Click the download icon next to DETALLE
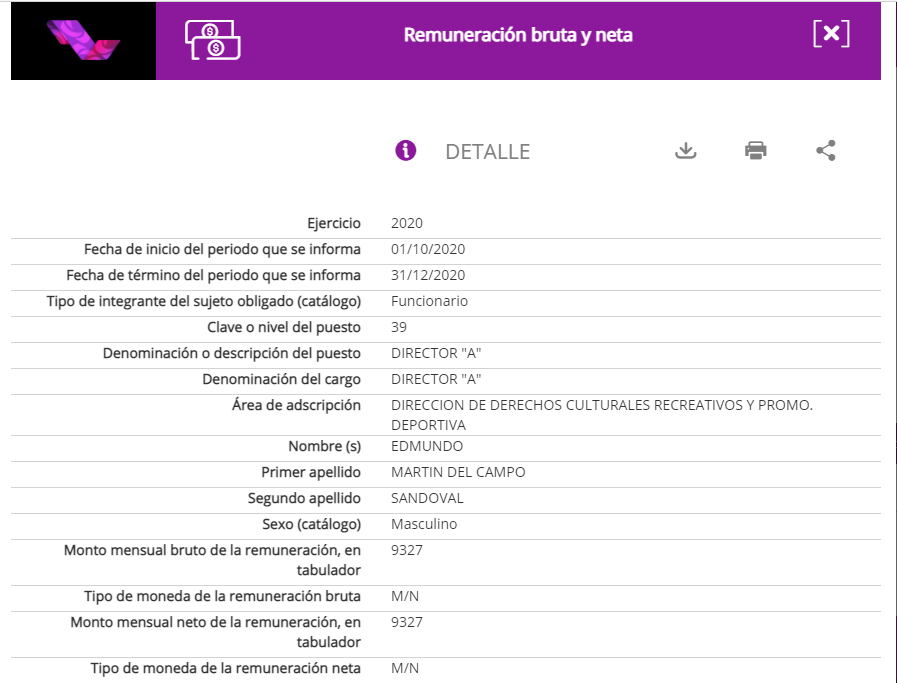 click(685, 151)
